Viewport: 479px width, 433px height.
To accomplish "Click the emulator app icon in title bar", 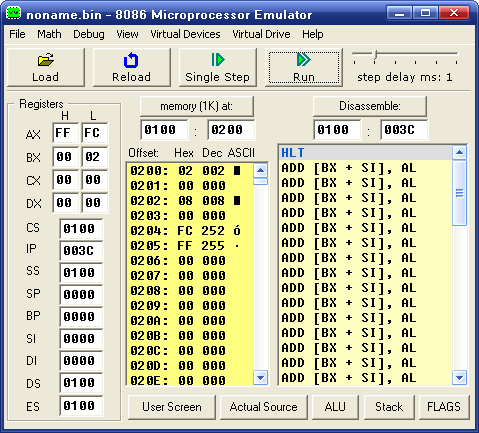I will click(x=14, y=13).
